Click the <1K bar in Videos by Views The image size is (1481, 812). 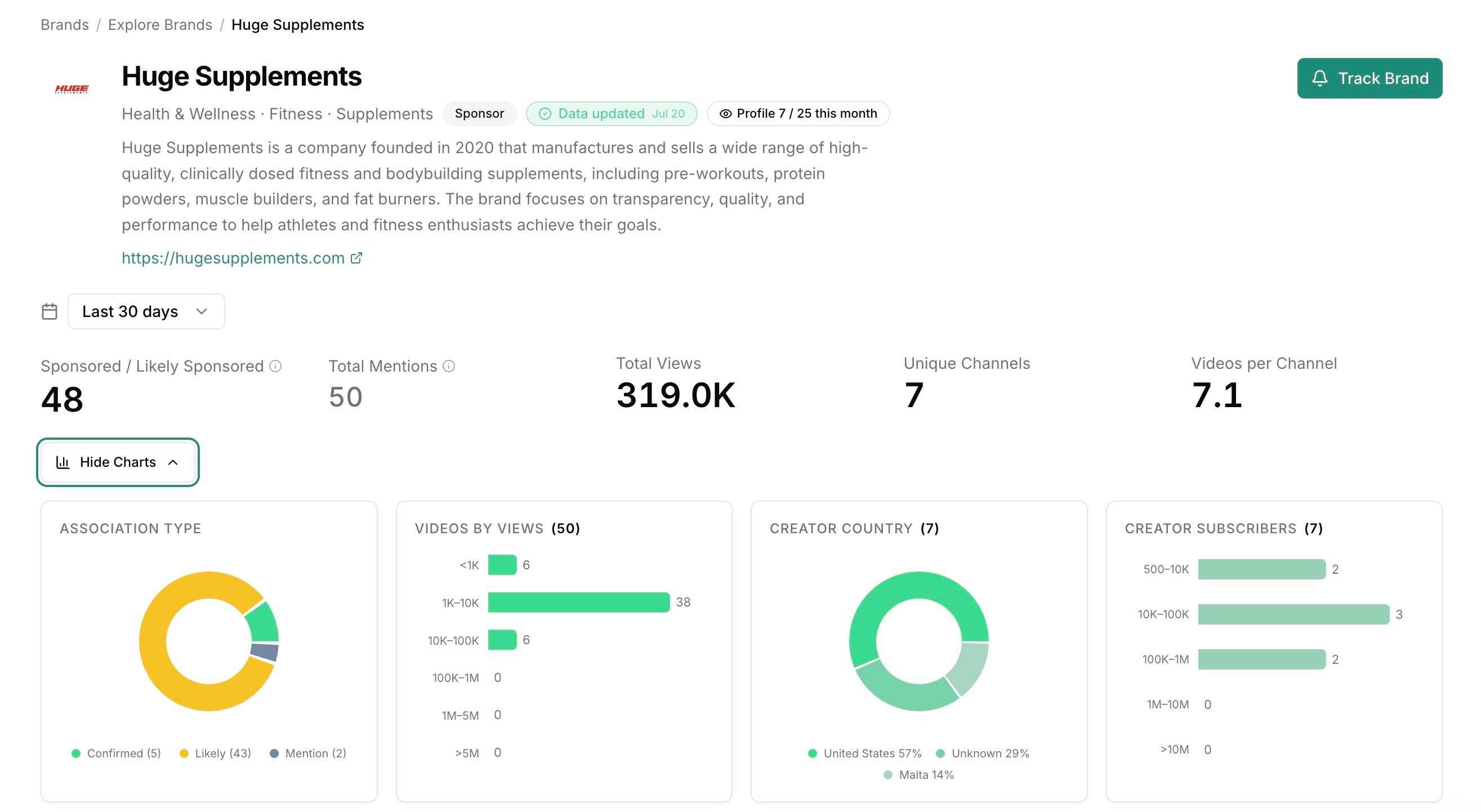502,565
